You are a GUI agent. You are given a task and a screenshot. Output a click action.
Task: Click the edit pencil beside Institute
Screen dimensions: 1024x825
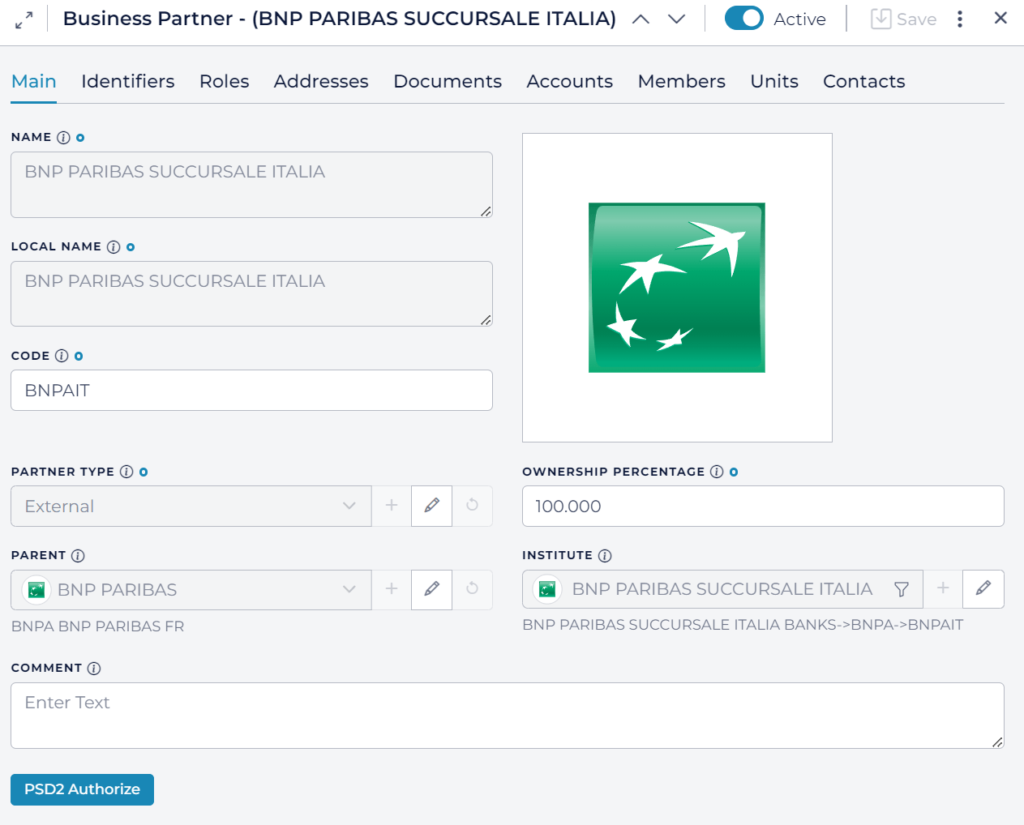click(983, 589)
